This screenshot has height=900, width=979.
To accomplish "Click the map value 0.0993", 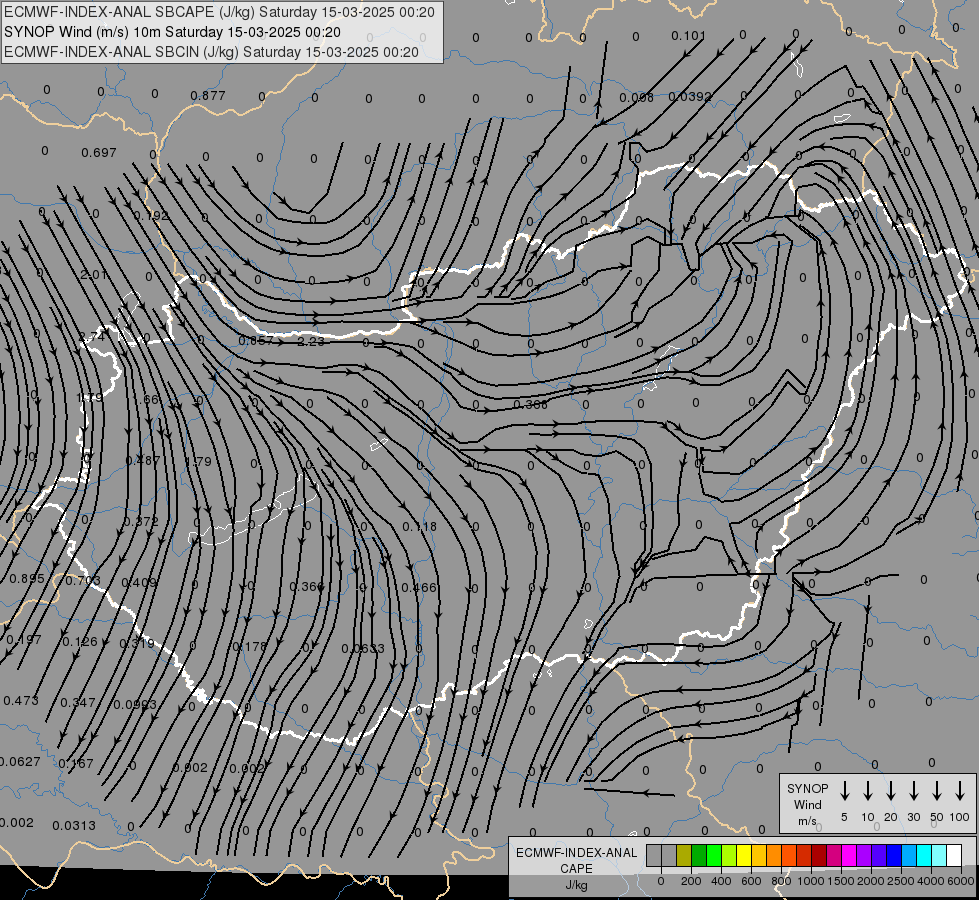I will [135, 705].
